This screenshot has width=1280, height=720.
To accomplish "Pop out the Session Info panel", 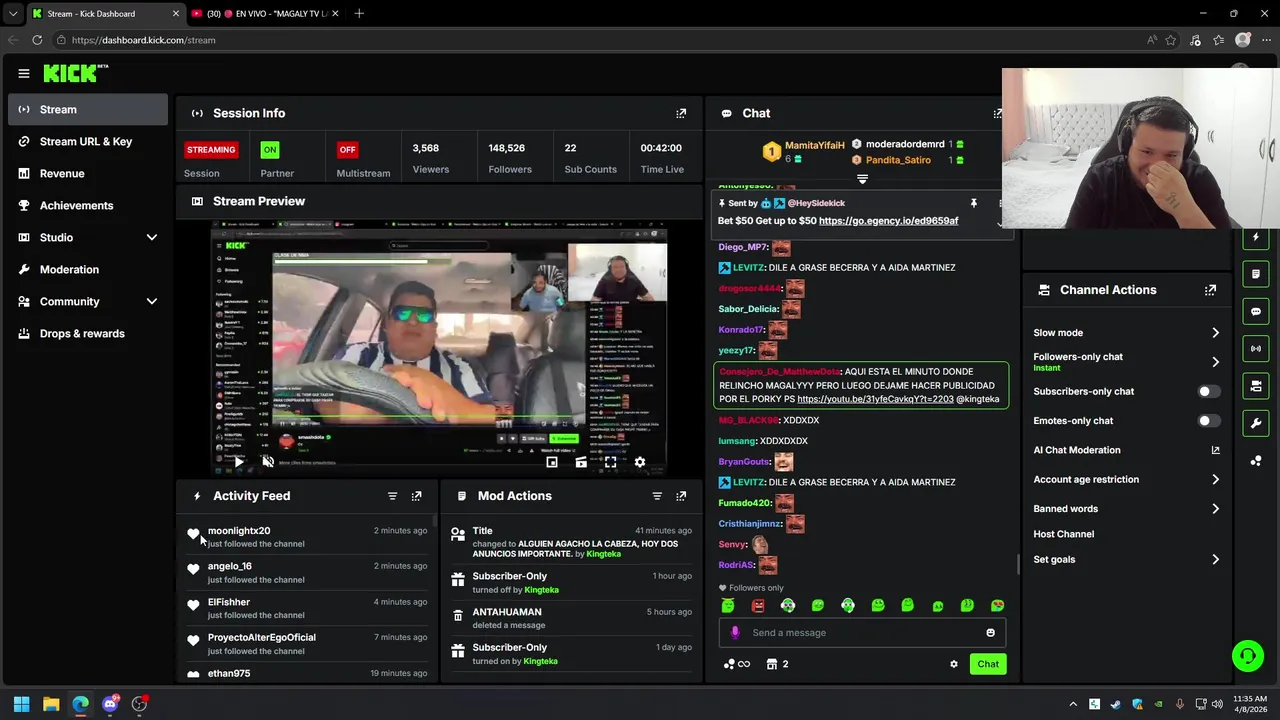I will (681, 113).
